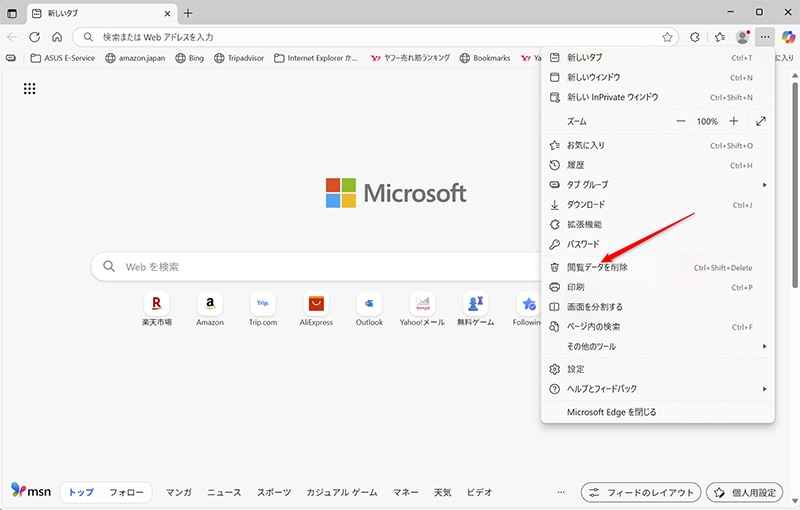800x510 pixels.
Task: Select 閲覧データを削除 menu item
Action: point(657,267)
